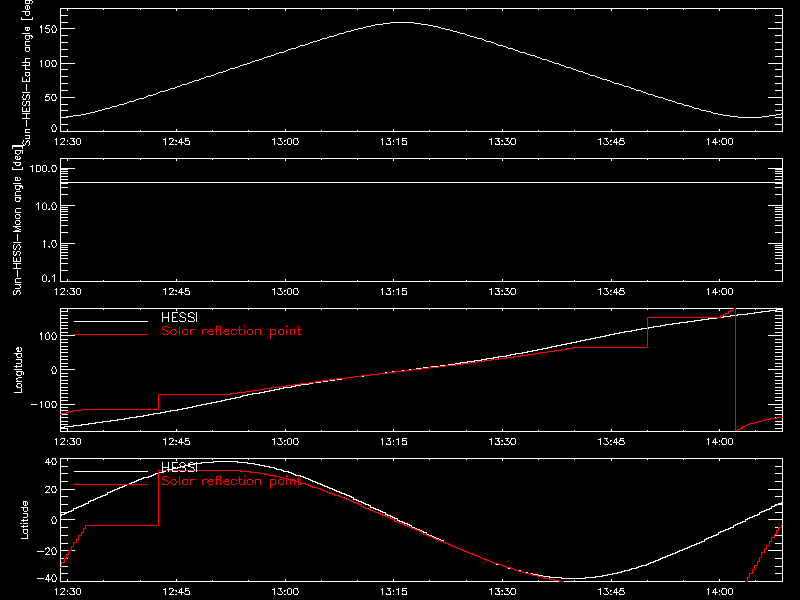Select 12:30 label under Latitude plot
Image resolution: width=800 pixels, height=600 pixels.
tap(68, 592)
